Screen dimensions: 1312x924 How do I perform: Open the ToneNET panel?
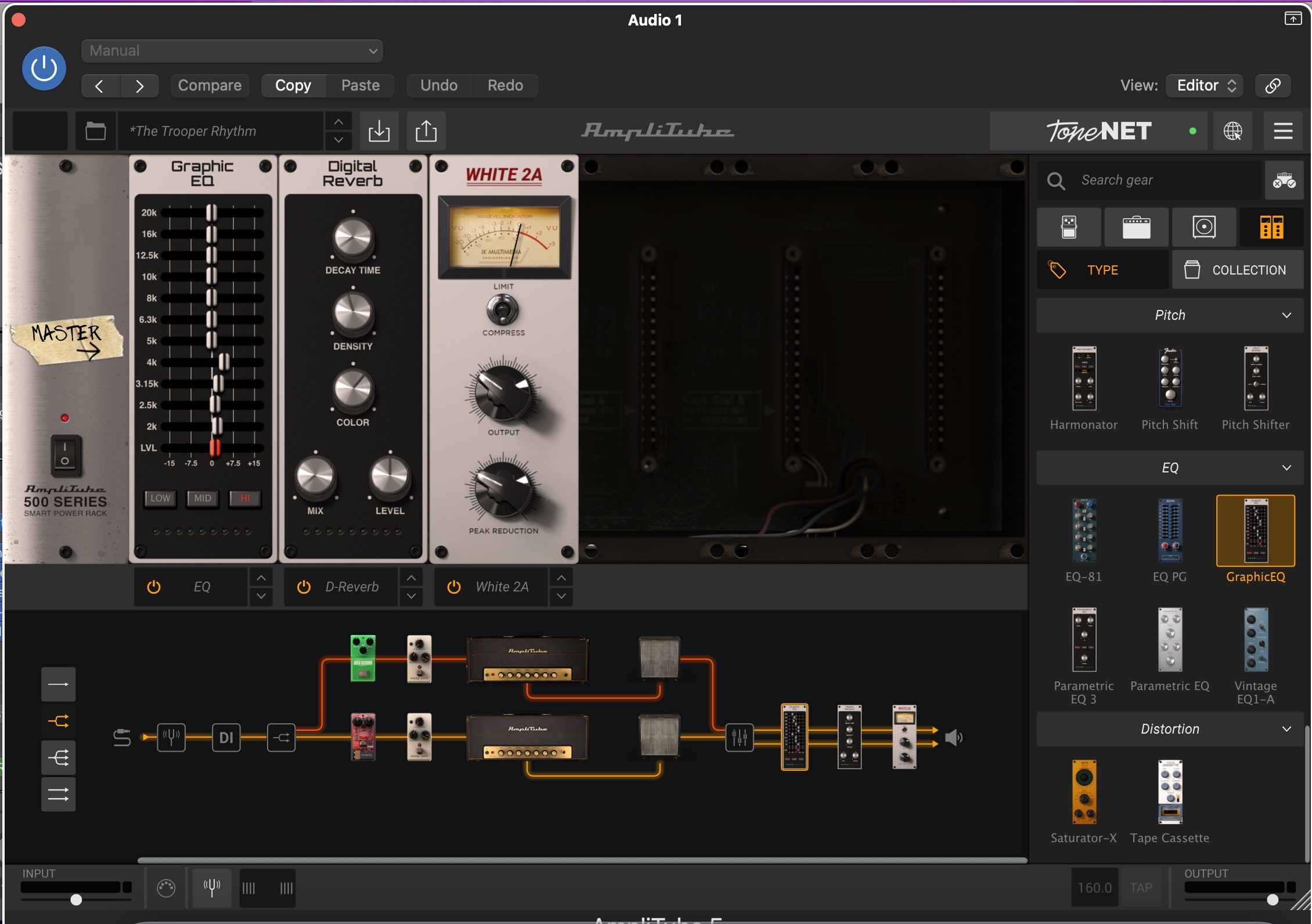pos(1098,131)
